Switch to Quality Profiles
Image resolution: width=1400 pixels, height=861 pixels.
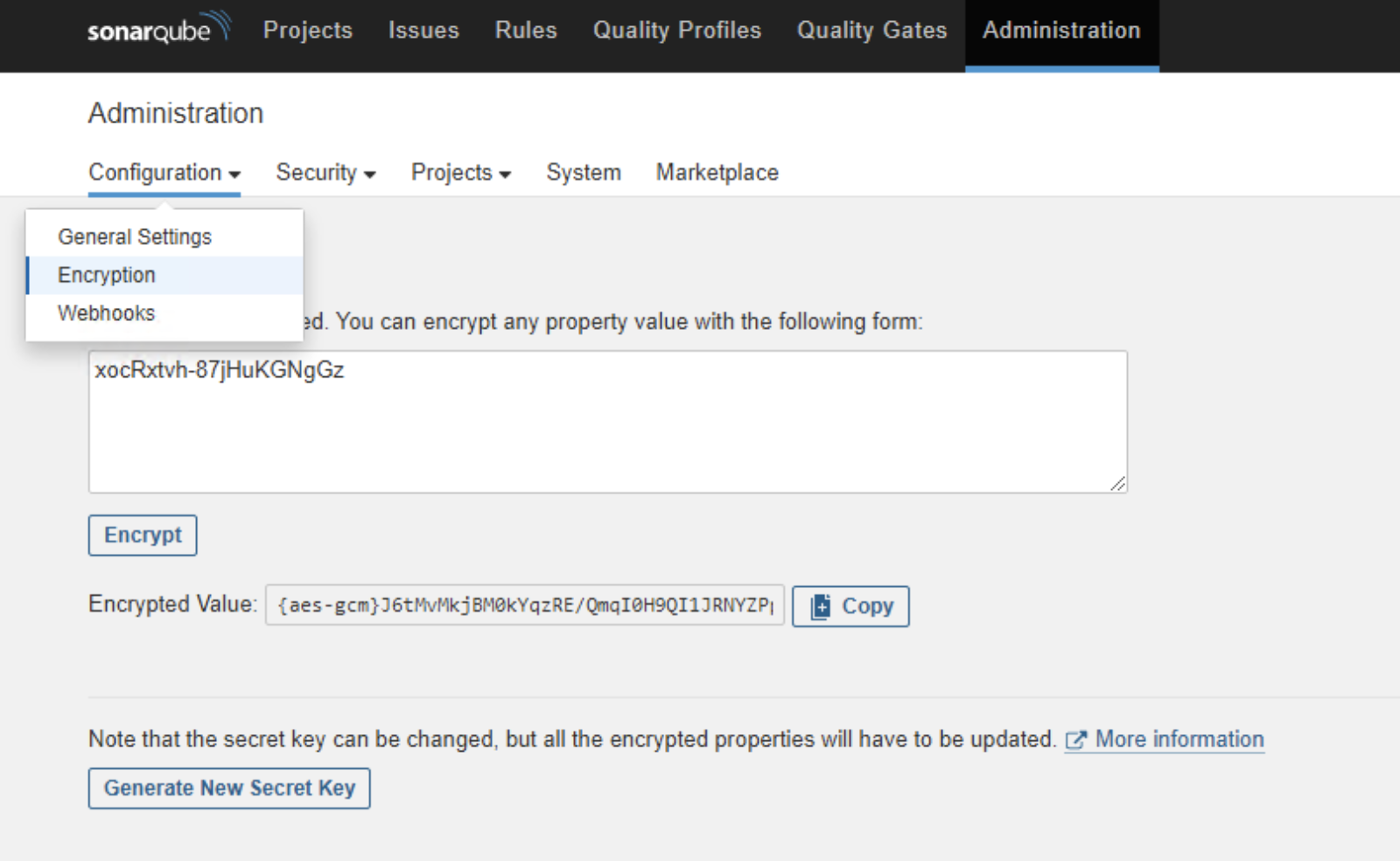[x=677, y=30]
